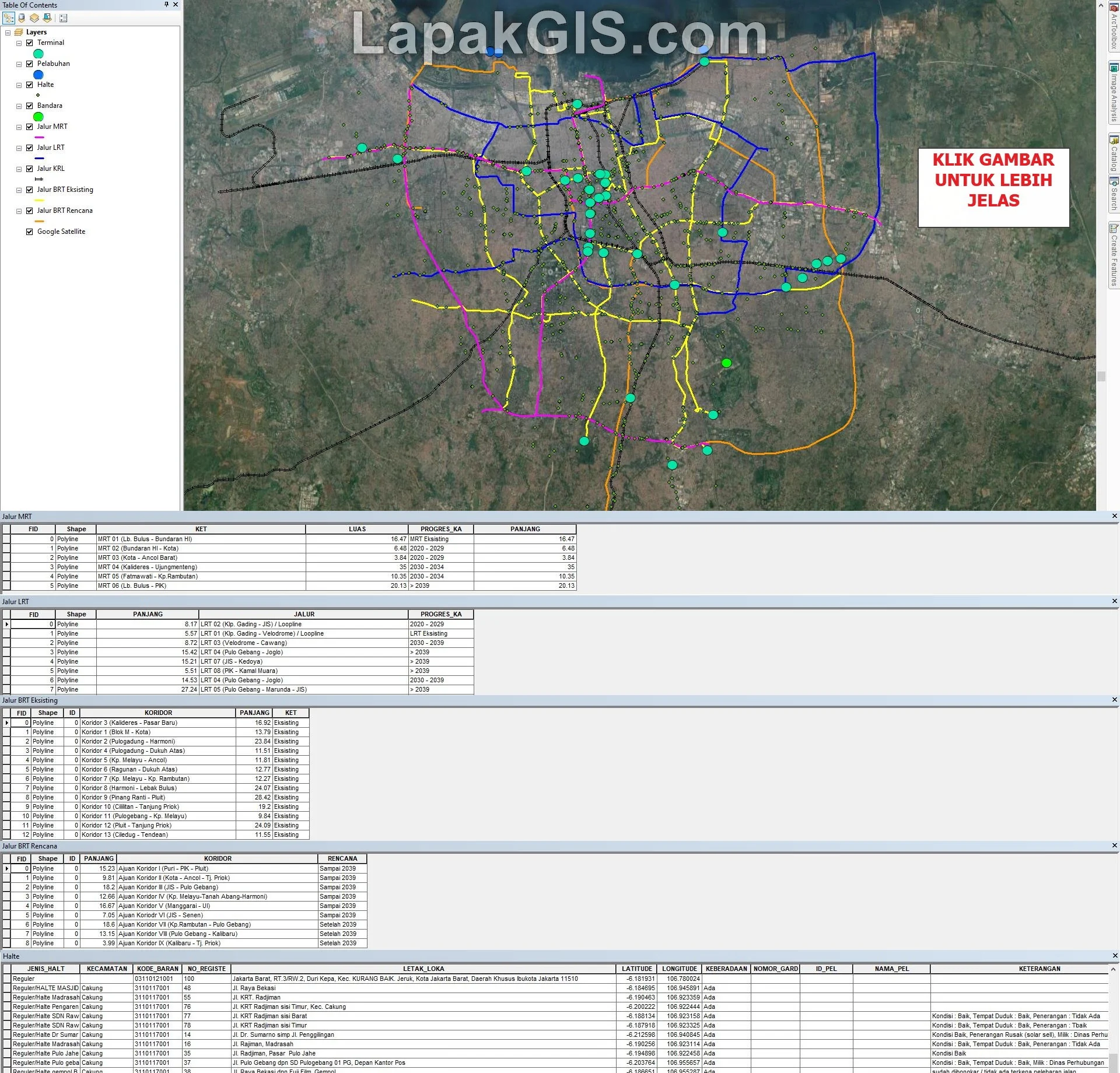The width and height of the screenshot is (1120, 1073).
Task: Click the Jl. Raya Bekasi cell in Halte table
Action: 423,988
